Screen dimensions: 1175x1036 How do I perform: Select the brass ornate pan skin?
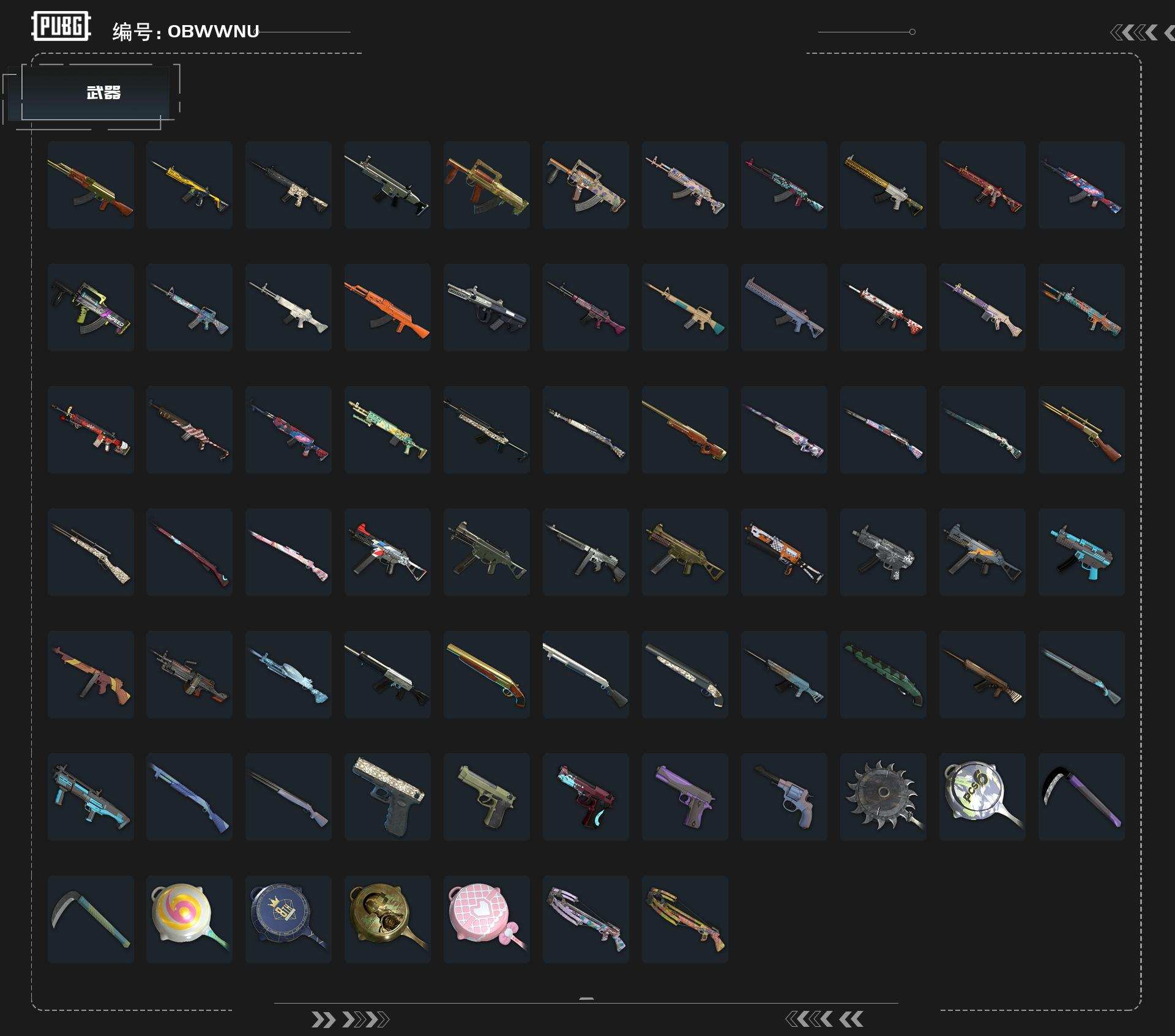point(387,919)
